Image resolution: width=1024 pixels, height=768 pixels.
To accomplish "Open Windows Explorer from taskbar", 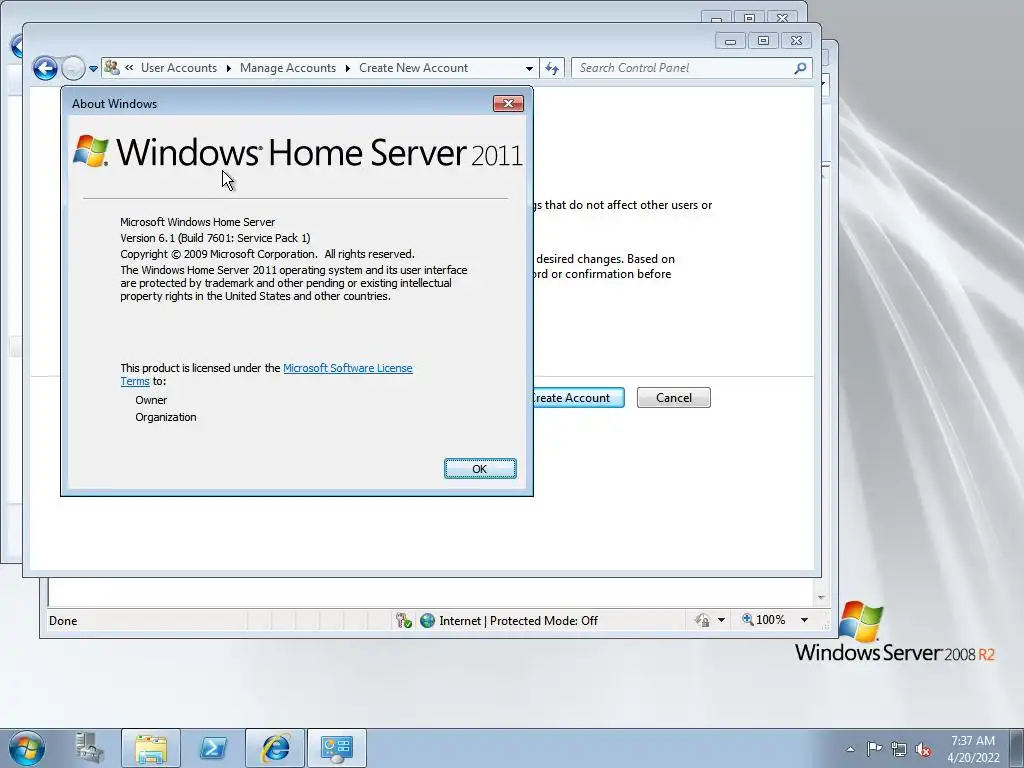I will tap(151, 748).
